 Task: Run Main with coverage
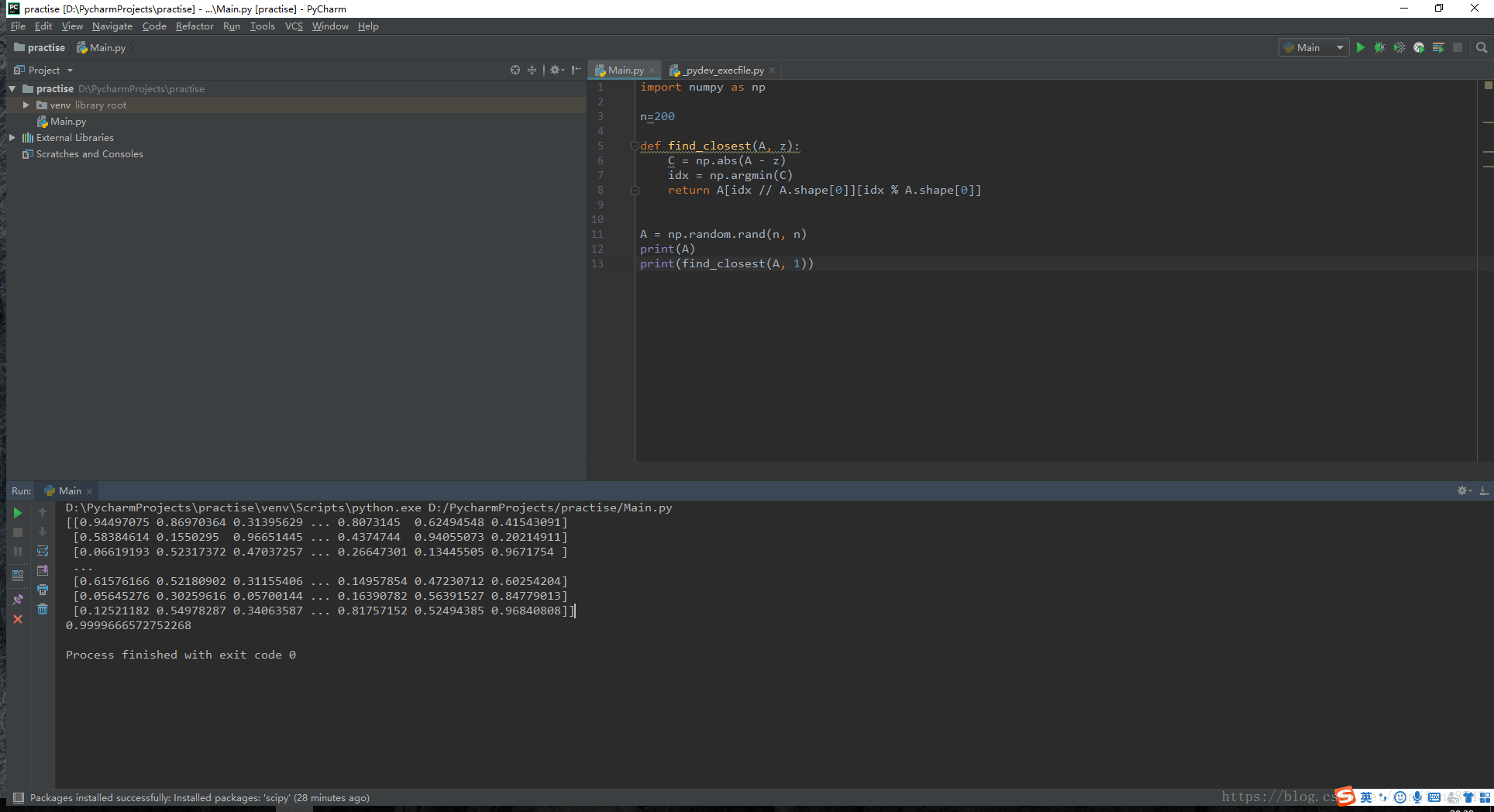1399,47
